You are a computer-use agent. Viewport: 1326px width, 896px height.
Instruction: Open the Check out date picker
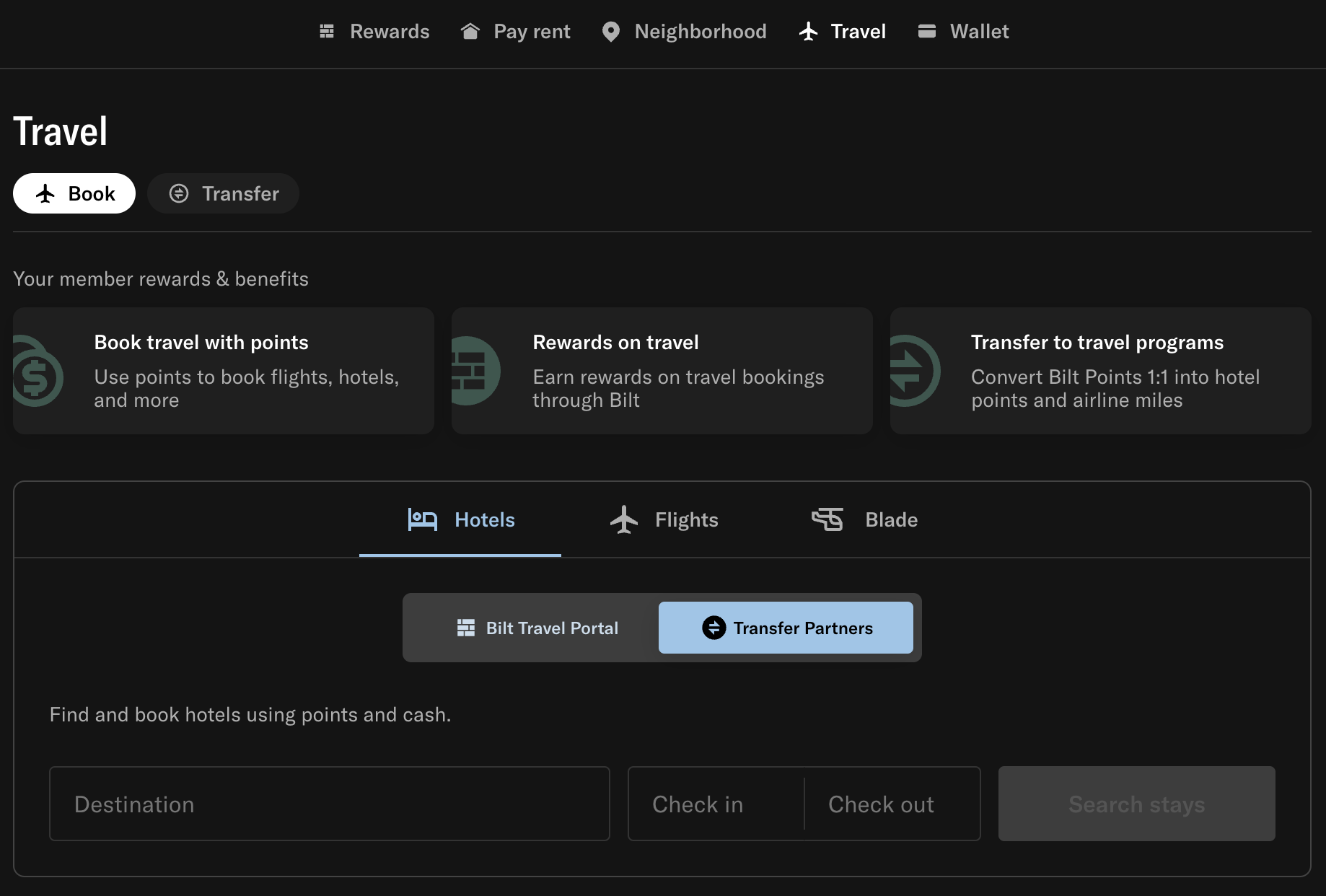881,804
